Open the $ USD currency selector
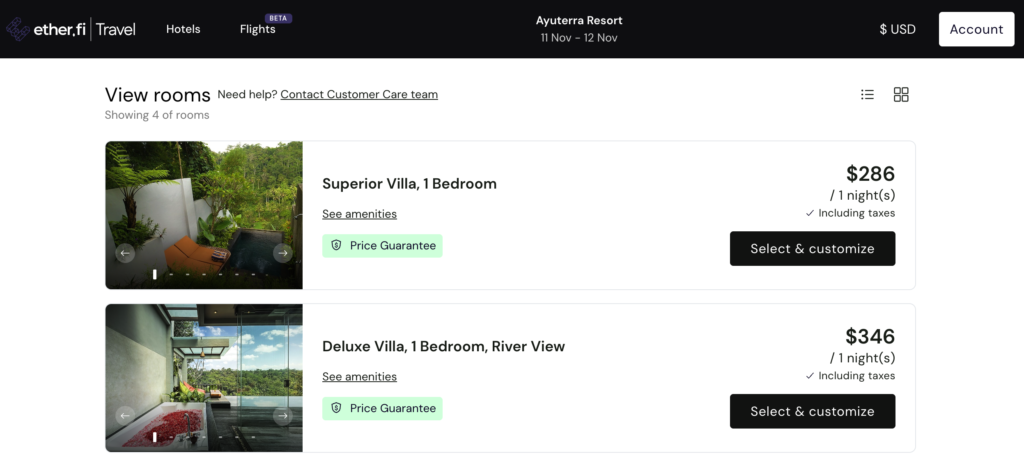 (897, 29)
